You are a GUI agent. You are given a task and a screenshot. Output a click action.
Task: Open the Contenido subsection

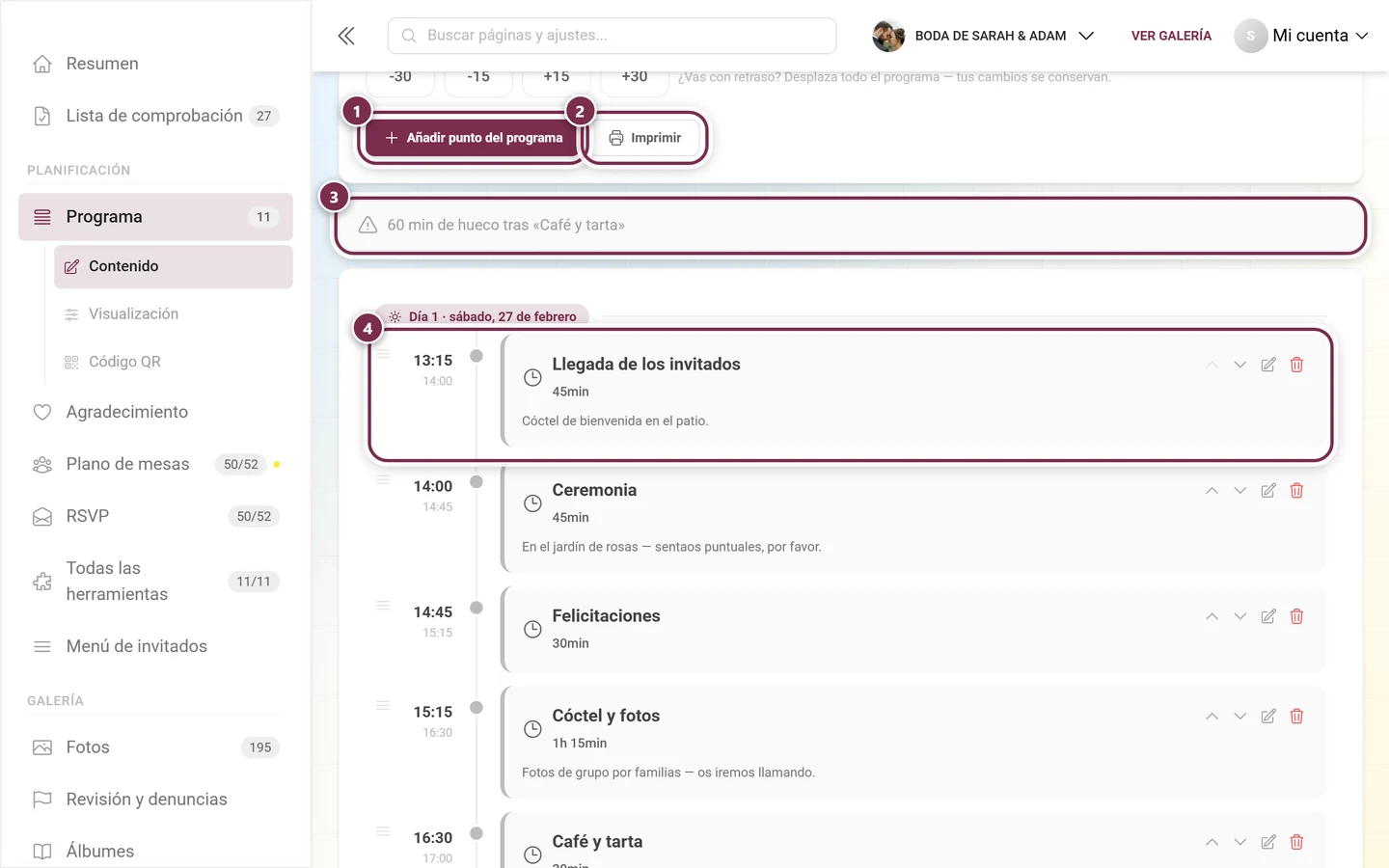coord(174,266)
